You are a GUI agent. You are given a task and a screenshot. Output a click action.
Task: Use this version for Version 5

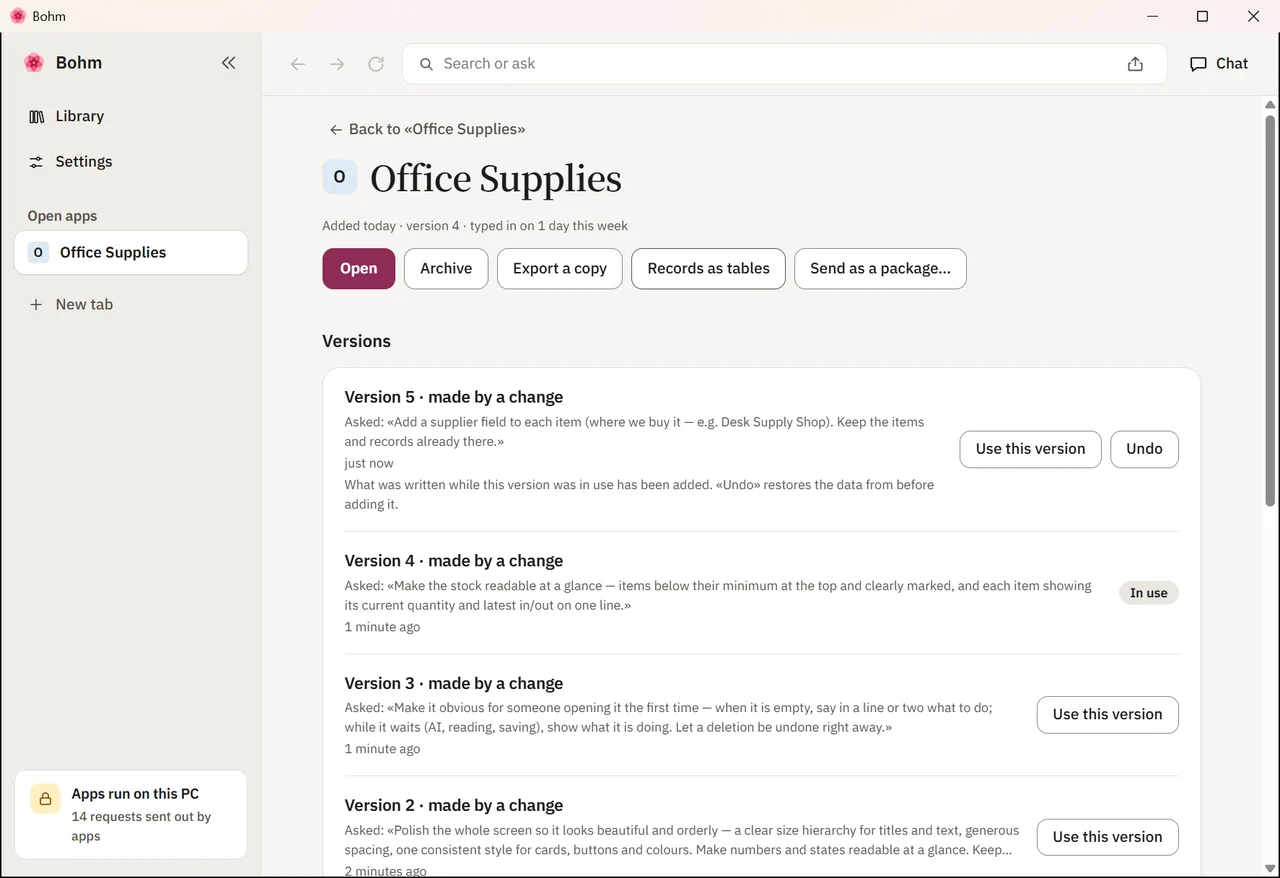click(1031, 449)
